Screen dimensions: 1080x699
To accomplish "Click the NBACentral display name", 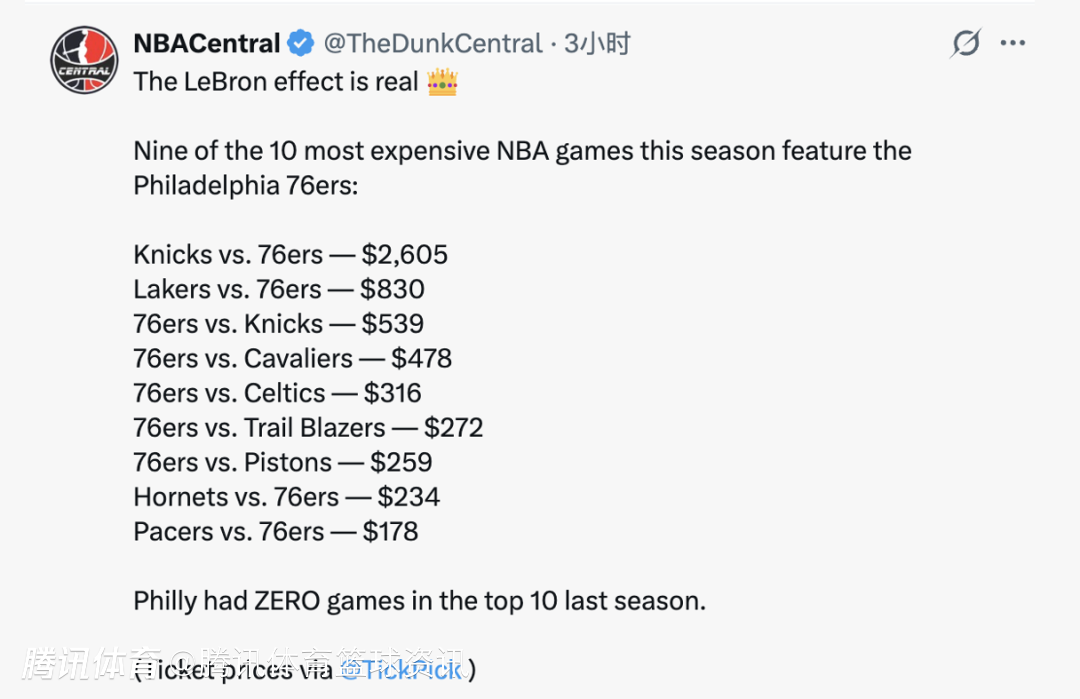I will [x=207, y=43].
